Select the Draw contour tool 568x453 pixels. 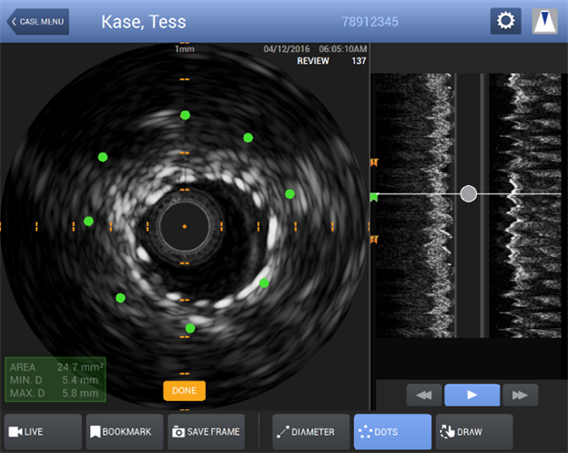(474, 432)
